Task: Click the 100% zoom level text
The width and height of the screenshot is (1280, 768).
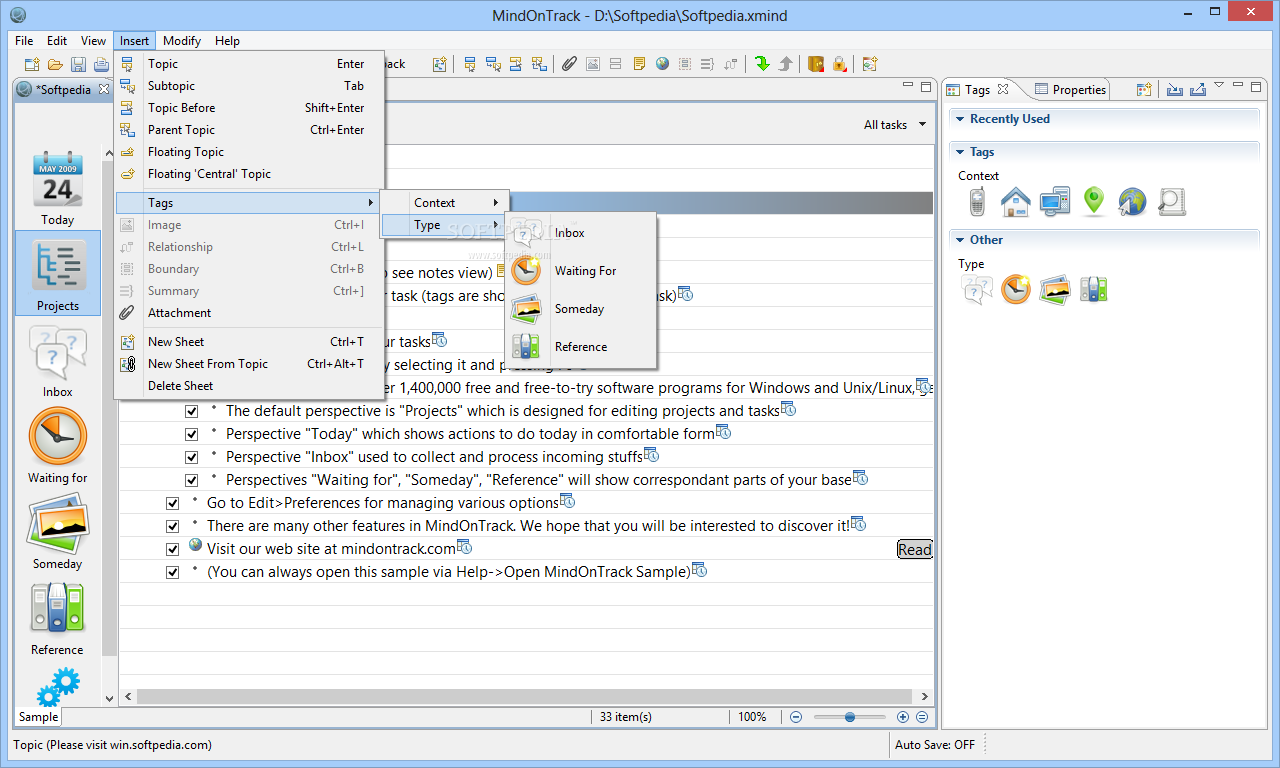Action: coord(752,717)
